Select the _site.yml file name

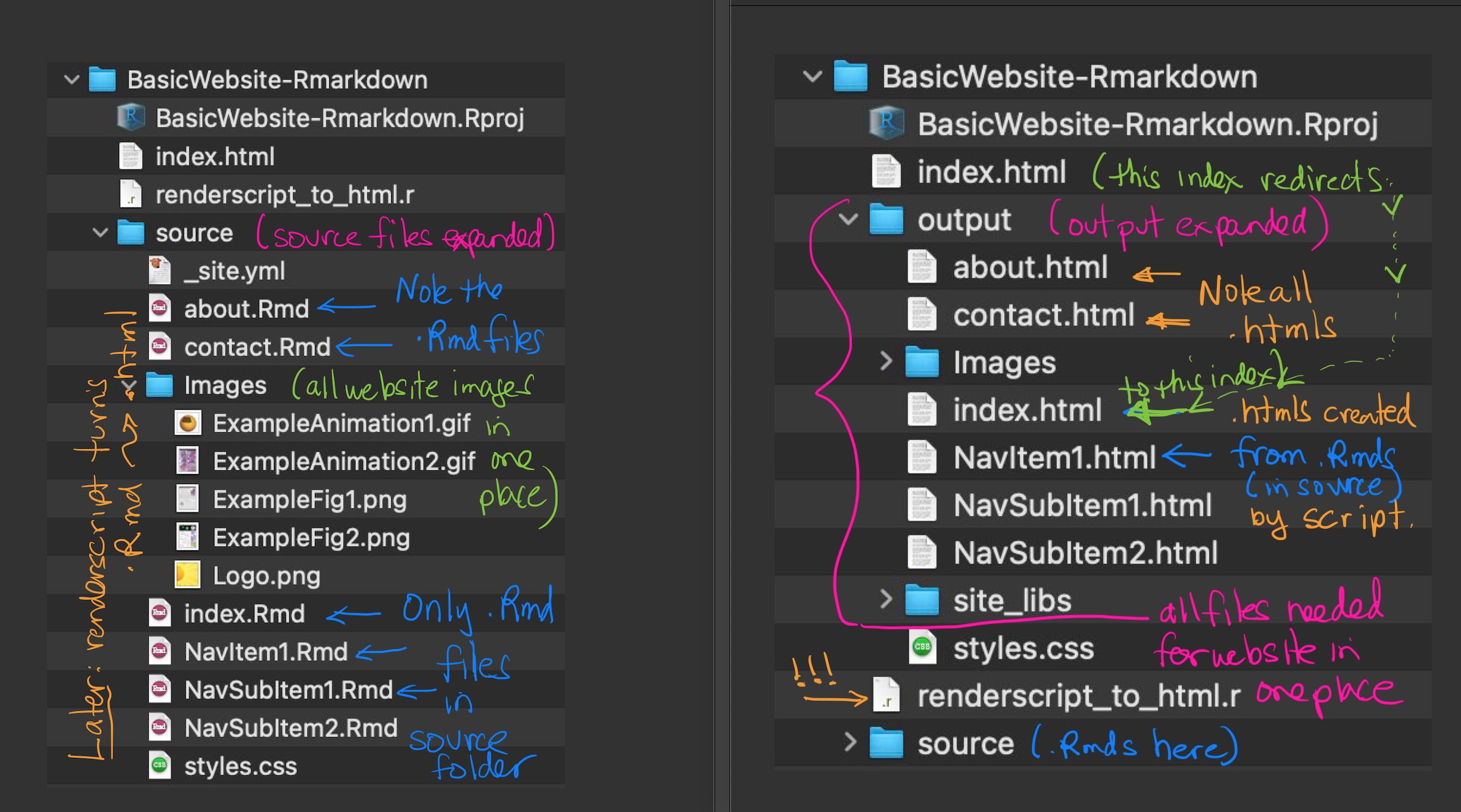coord(235,271)
